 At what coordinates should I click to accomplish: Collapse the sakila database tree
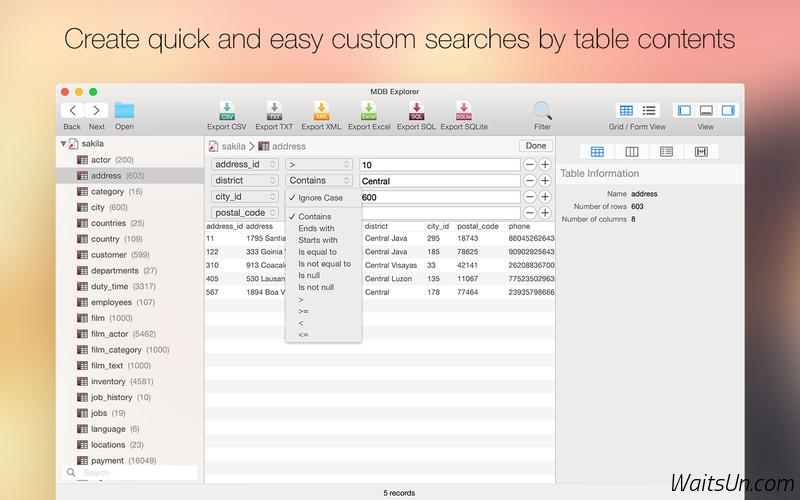(x=63, y=144)
